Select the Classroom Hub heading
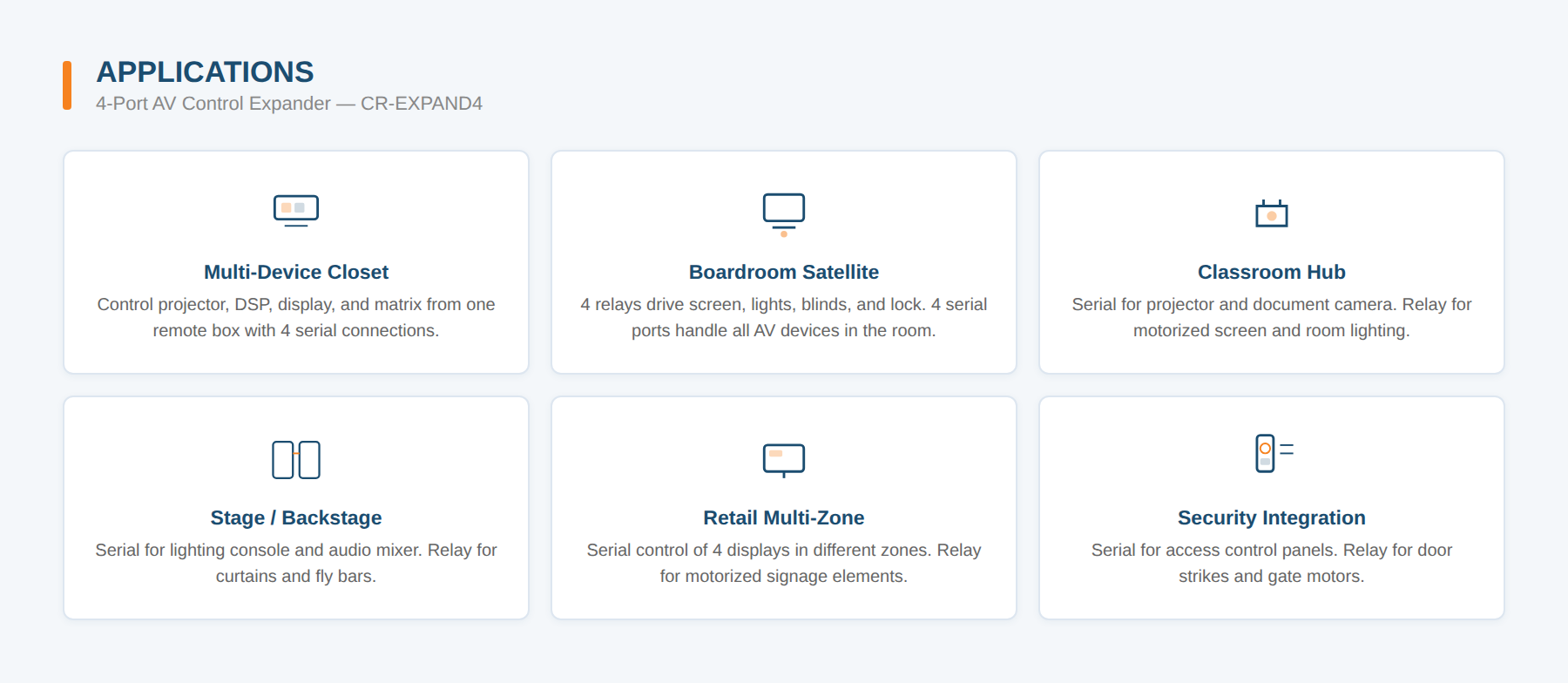 pos(1272,272)
